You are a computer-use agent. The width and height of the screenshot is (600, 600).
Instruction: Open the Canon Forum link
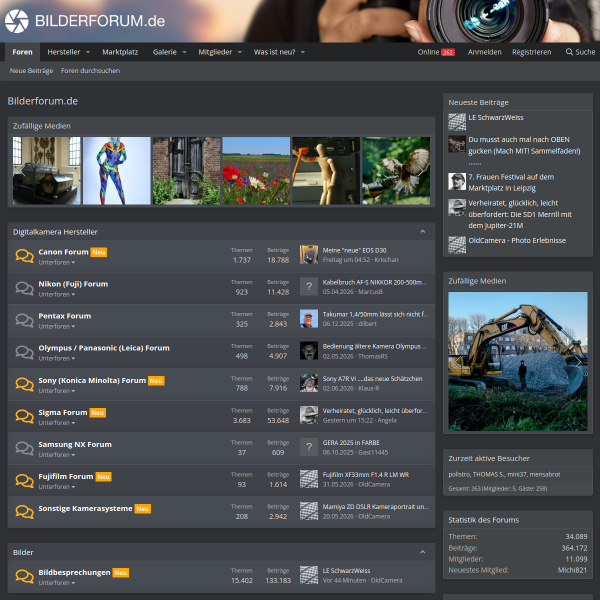[x=63, y=252]
